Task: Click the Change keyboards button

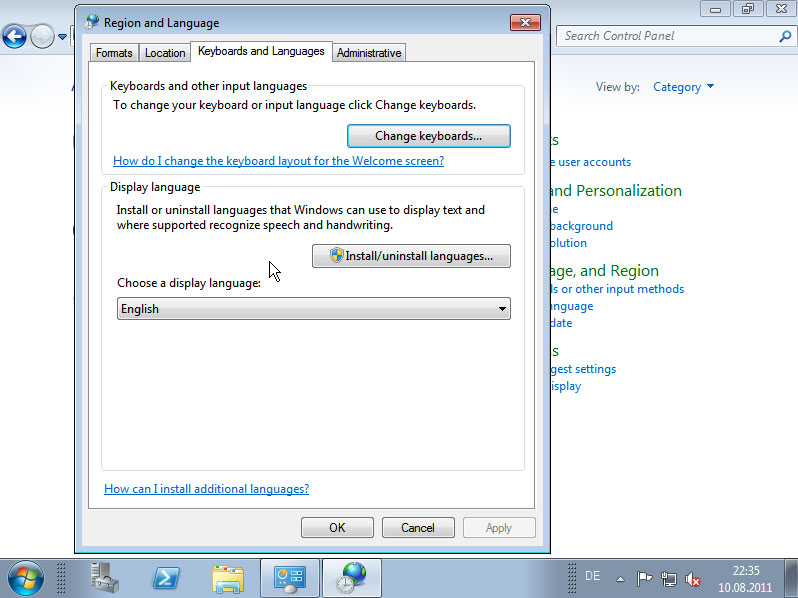Action: (428, 135)
